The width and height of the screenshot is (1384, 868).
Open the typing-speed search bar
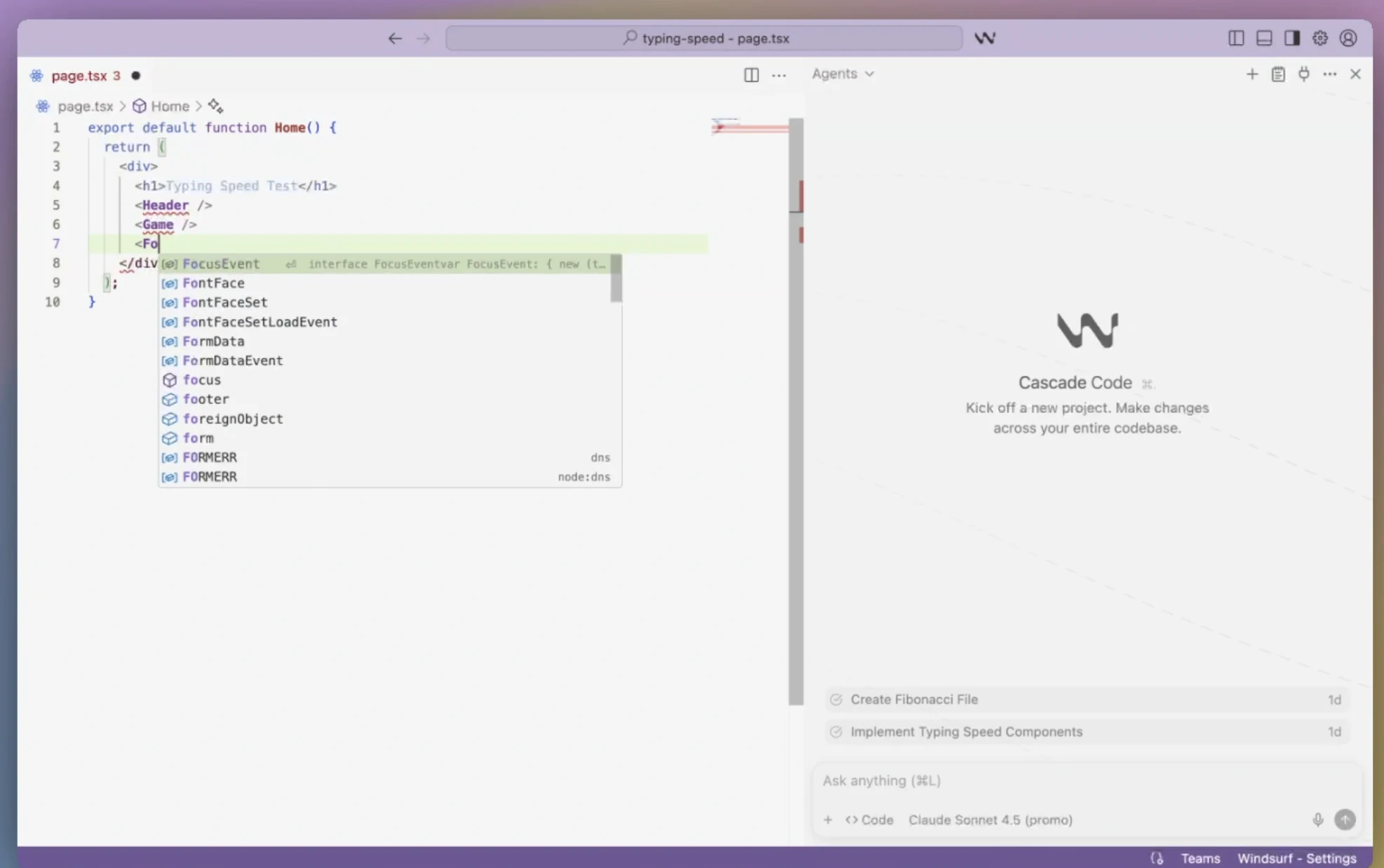pyautogui.click(x=704, y=39)
